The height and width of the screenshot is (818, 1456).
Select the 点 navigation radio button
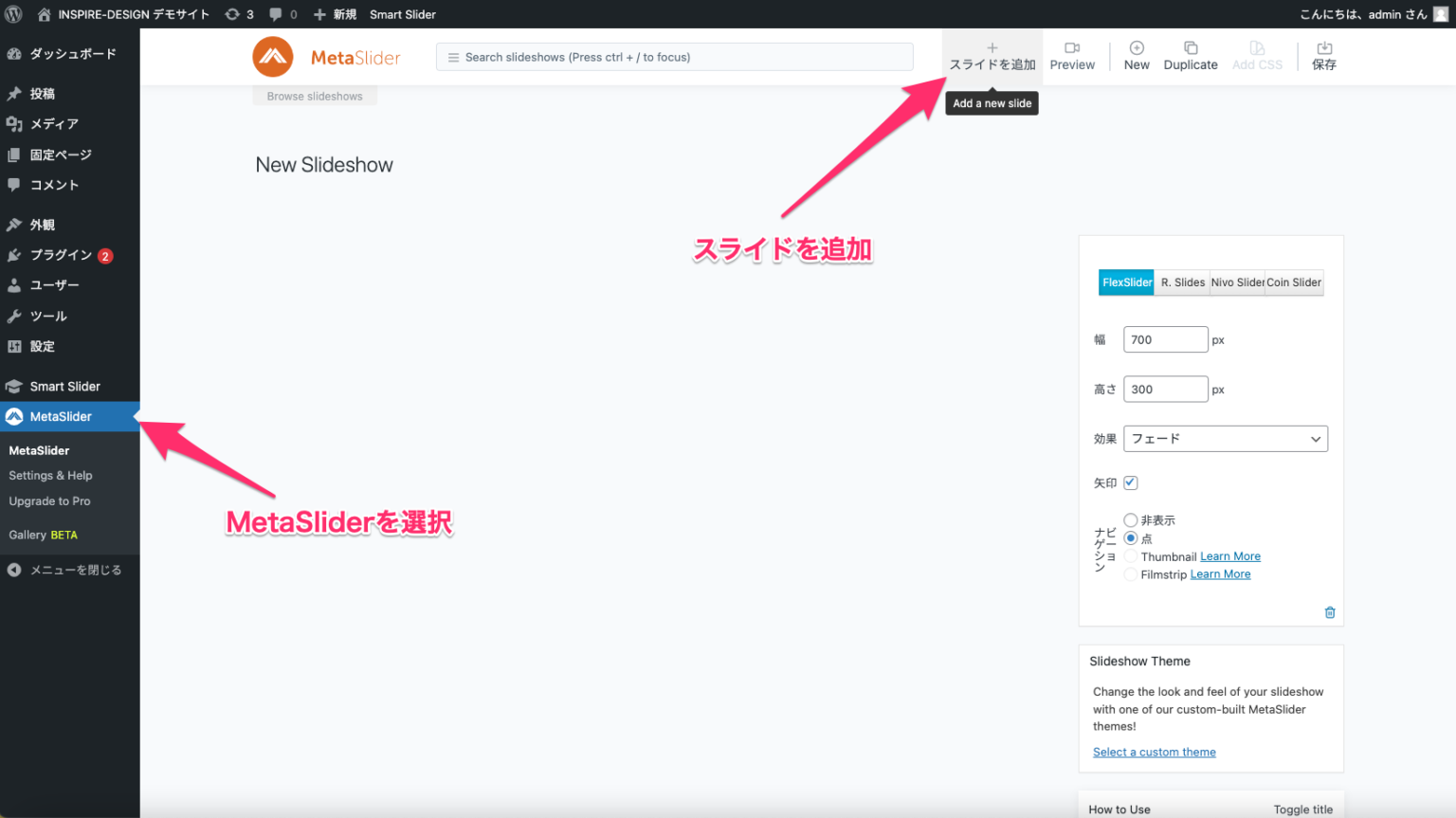pos(1131,538)
